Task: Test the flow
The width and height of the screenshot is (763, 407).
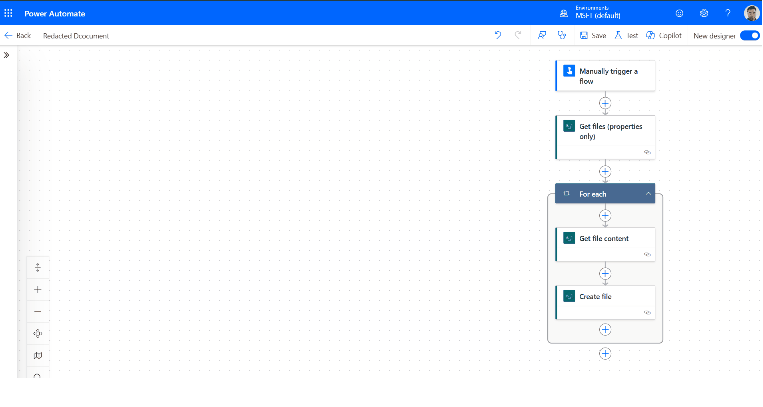Action: (626, 36)
